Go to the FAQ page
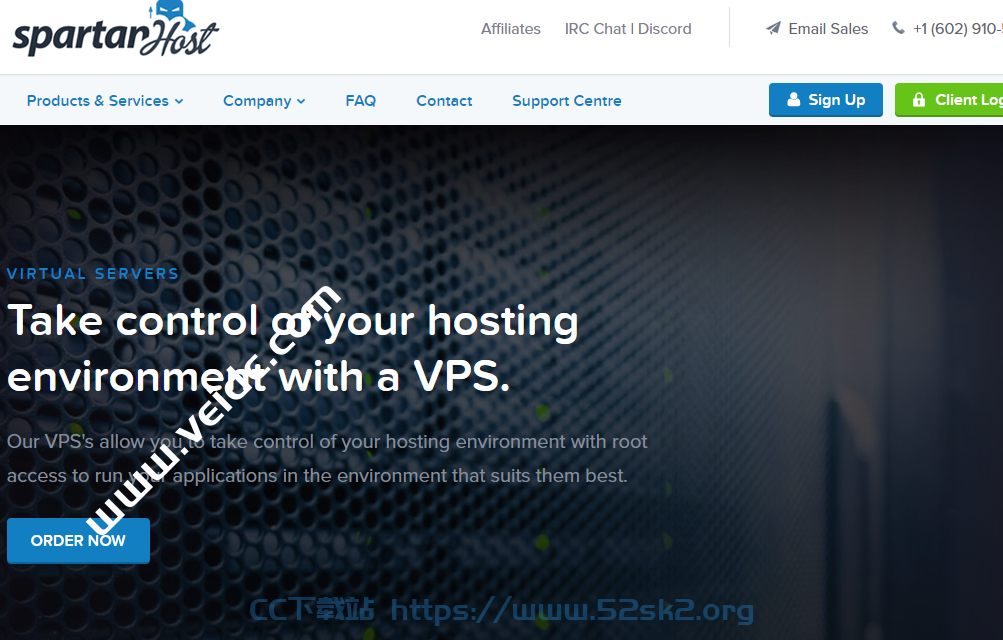The height and width of the screenshot is (640, 1003). click(x=361, y=101)
